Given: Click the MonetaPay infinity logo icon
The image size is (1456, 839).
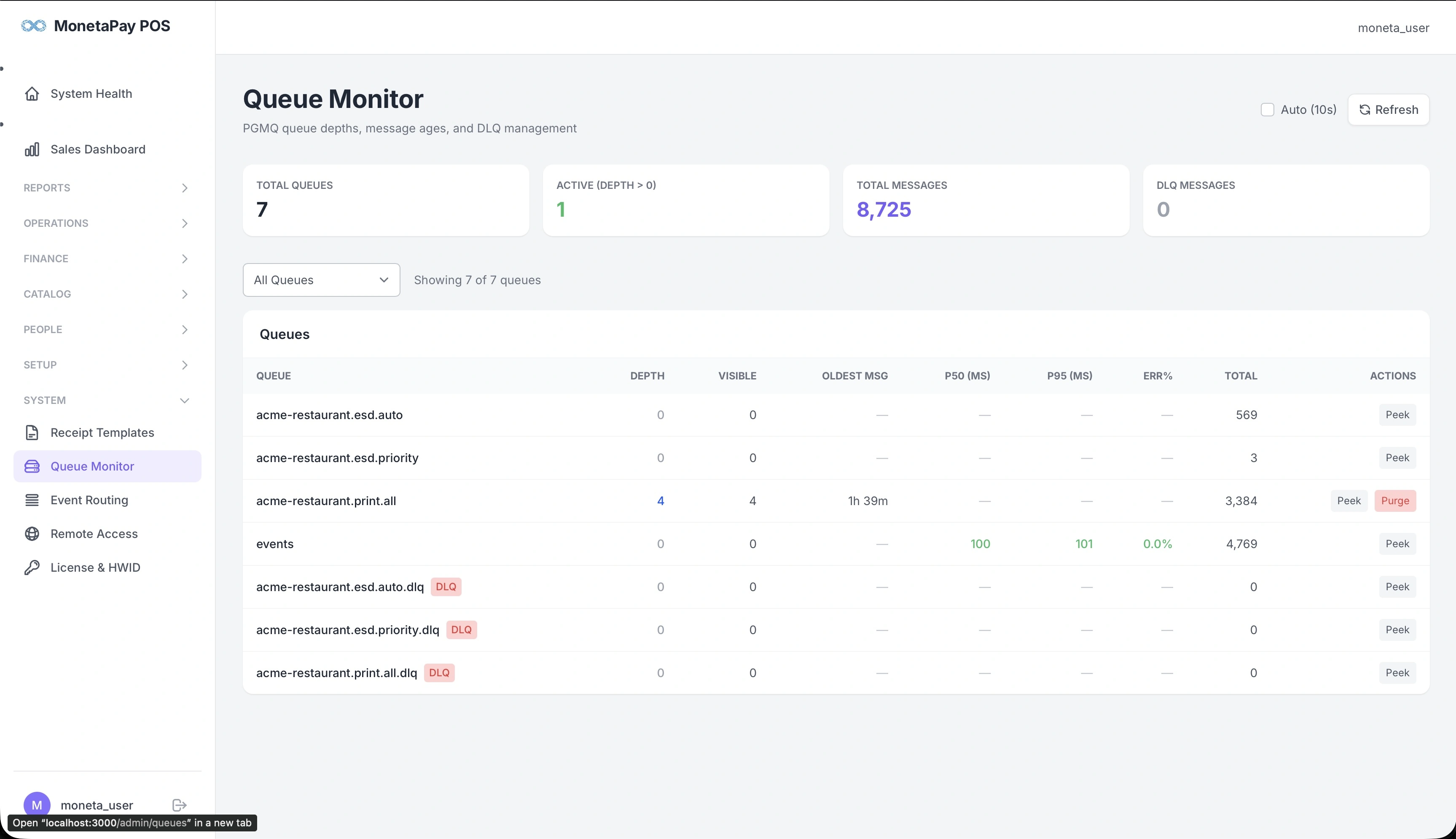Looking at the screenshot, I should (33, 26).
